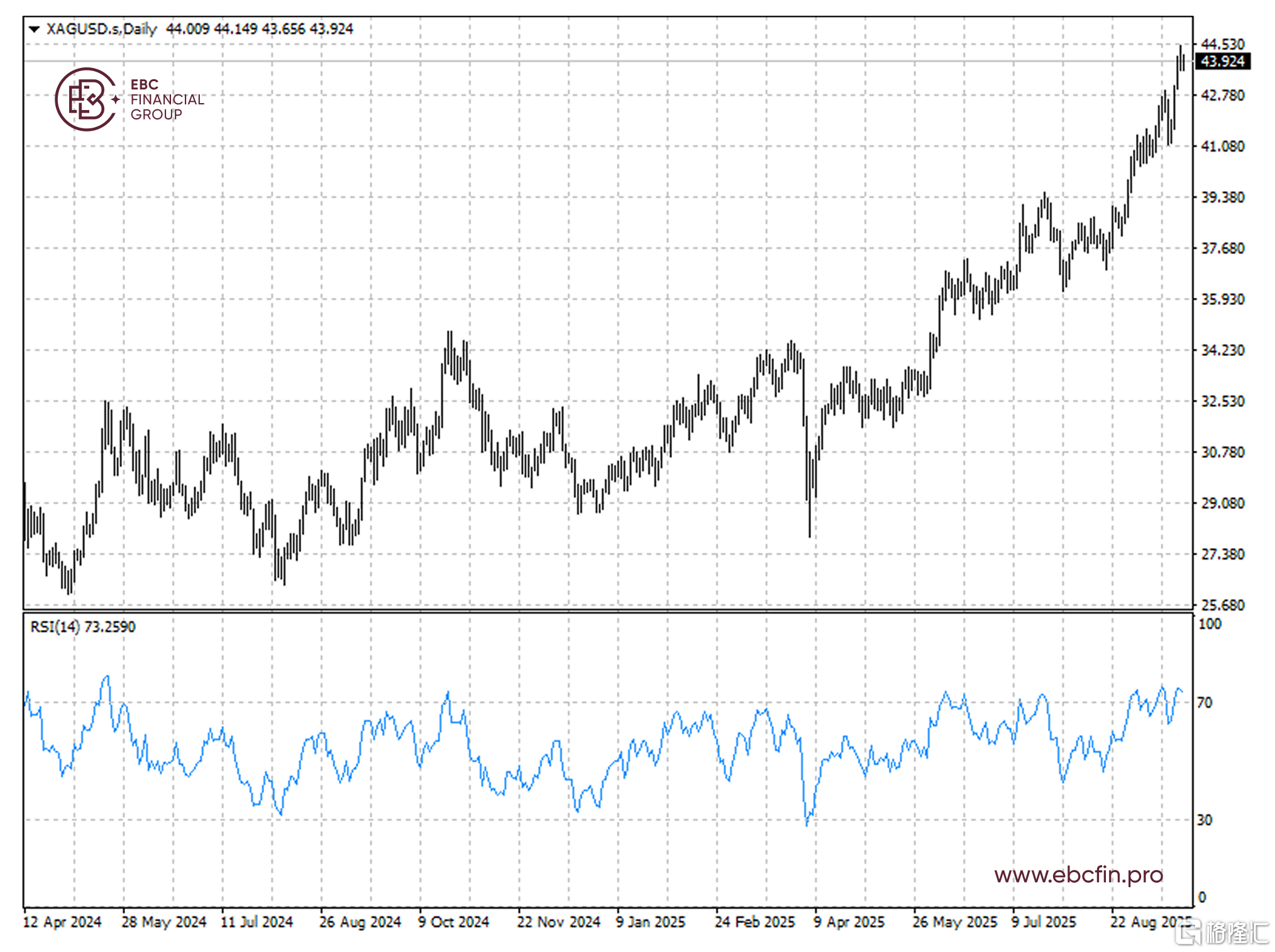Click the EBC Financial Group text
Image resolution: width=1275 pixels, height=952 pixels.
[167, 99]
